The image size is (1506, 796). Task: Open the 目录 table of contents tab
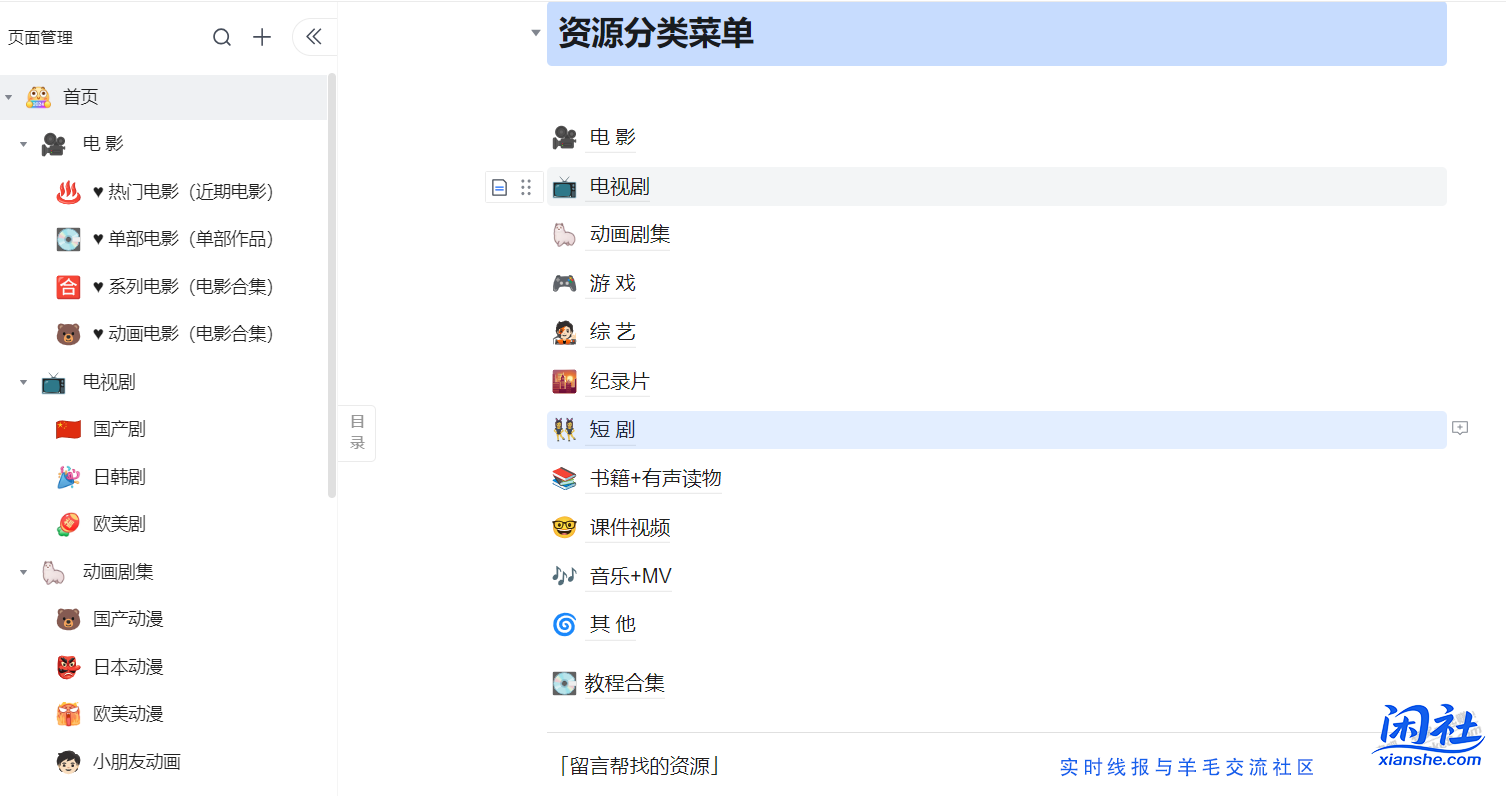[x=357, y=432]
